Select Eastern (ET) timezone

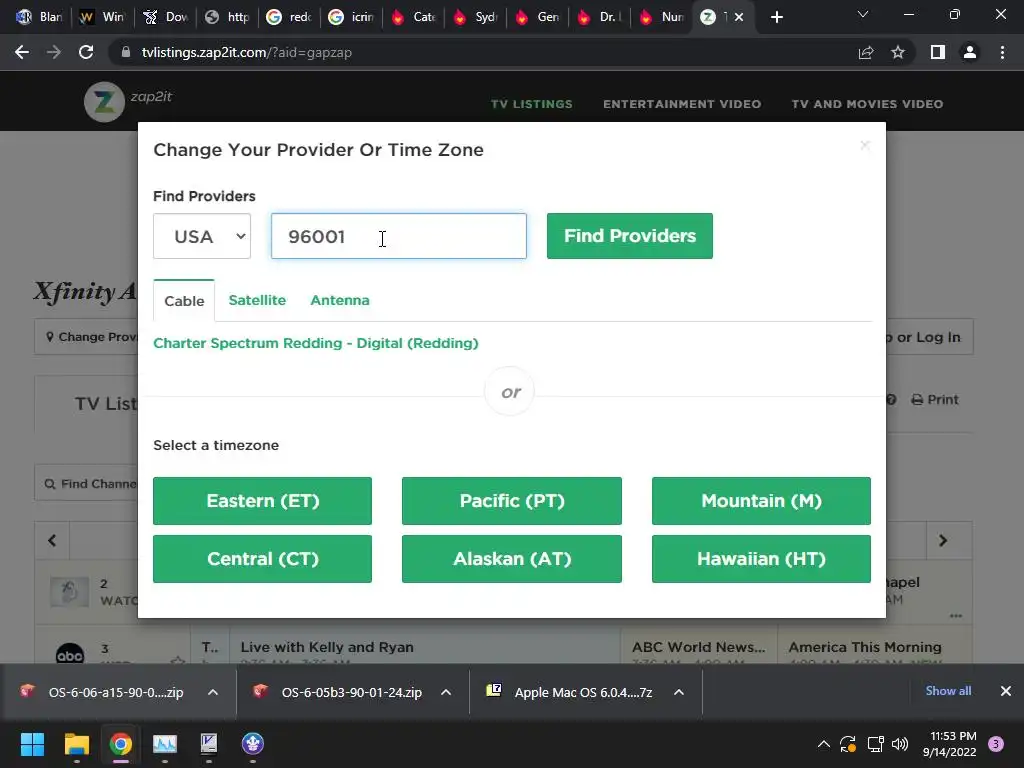263,501
